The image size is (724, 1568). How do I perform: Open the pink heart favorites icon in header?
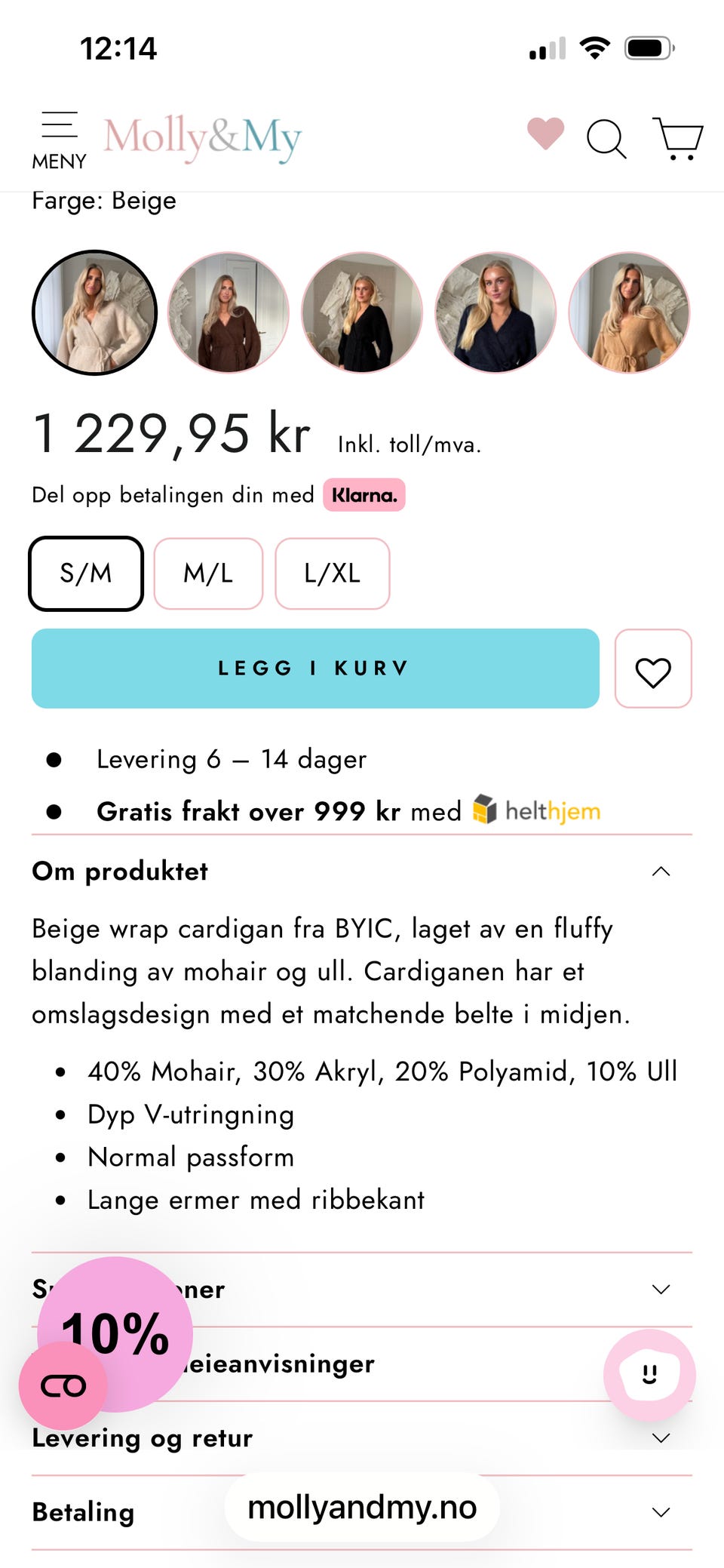pyautogui.click(x=545, y=134)
